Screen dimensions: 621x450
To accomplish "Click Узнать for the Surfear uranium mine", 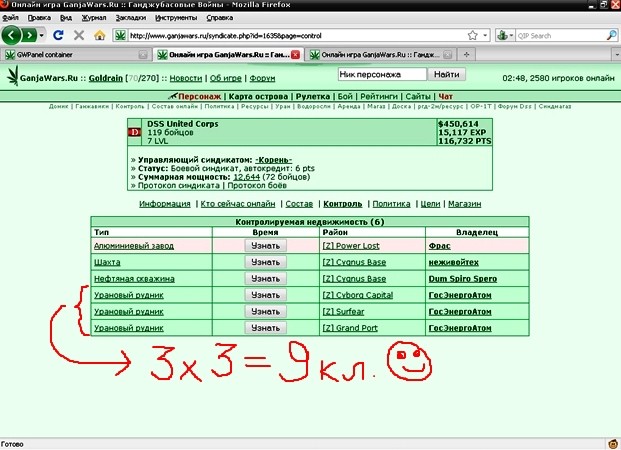I will (x=265, y=312).
